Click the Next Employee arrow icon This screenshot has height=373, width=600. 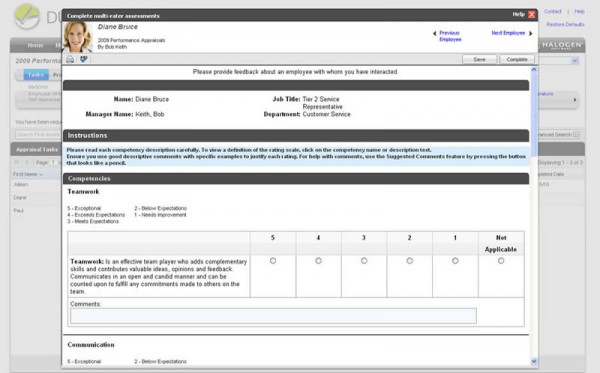tap(531, 33)
